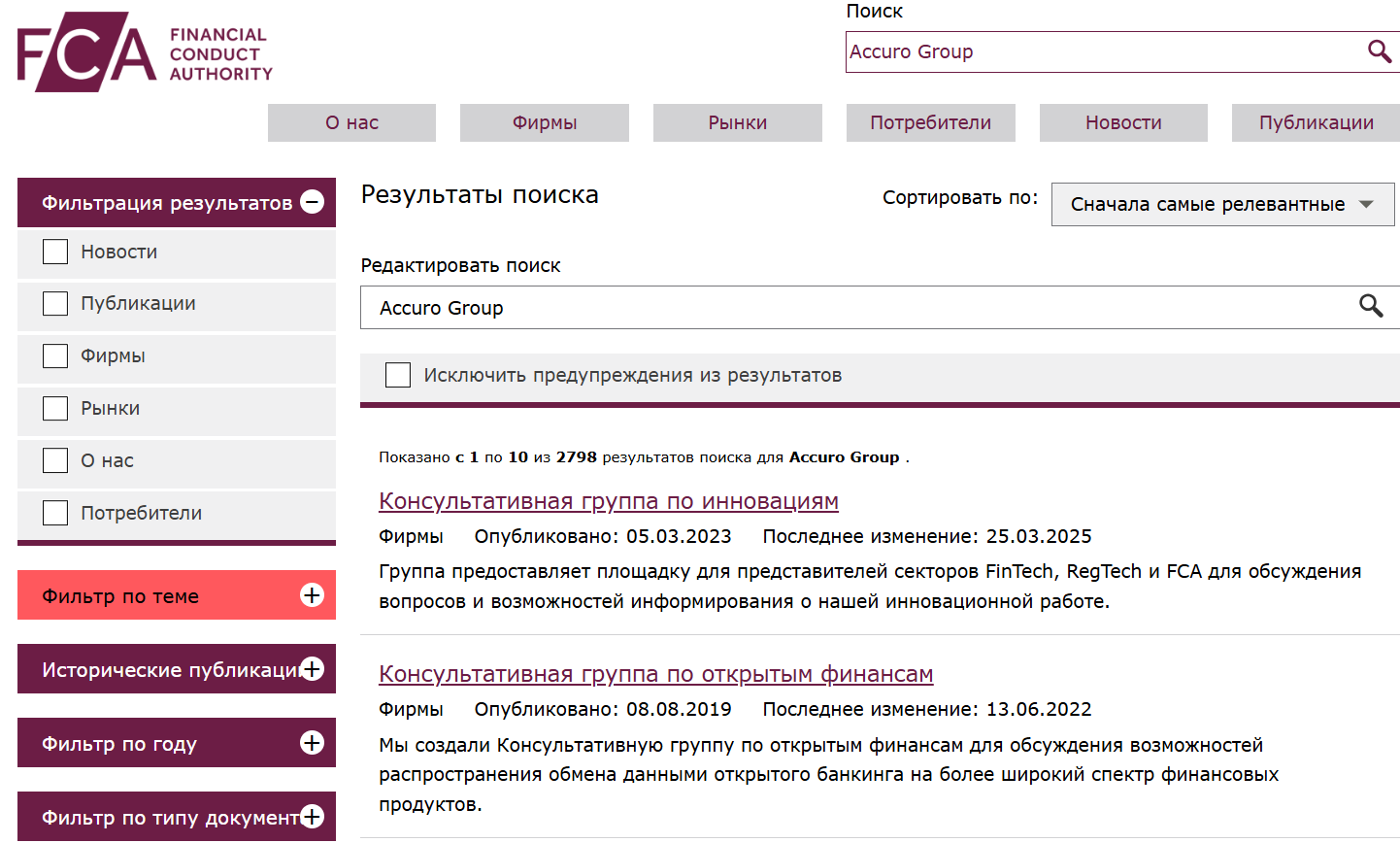This screenshot has width=1400, height=843.
Task: Expand the "Фильтр по году" section
Action: coord(175,742)
